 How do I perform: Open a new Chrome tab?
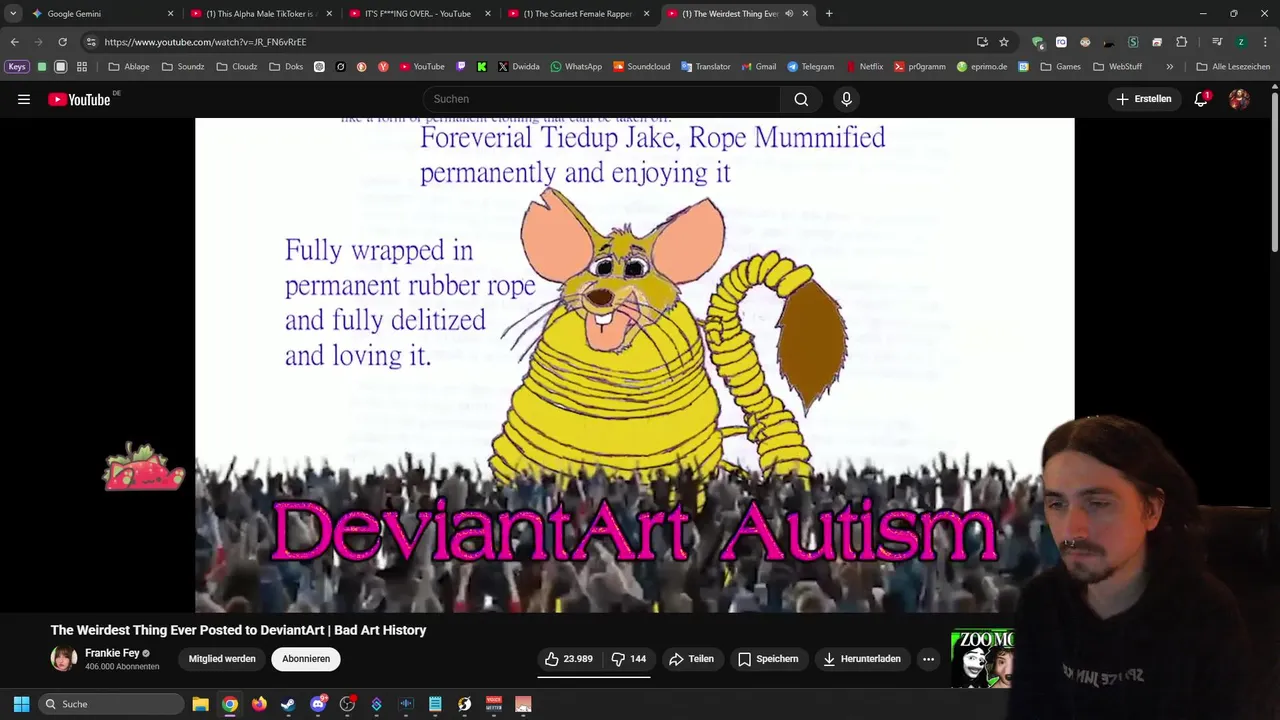coord(829,14)
